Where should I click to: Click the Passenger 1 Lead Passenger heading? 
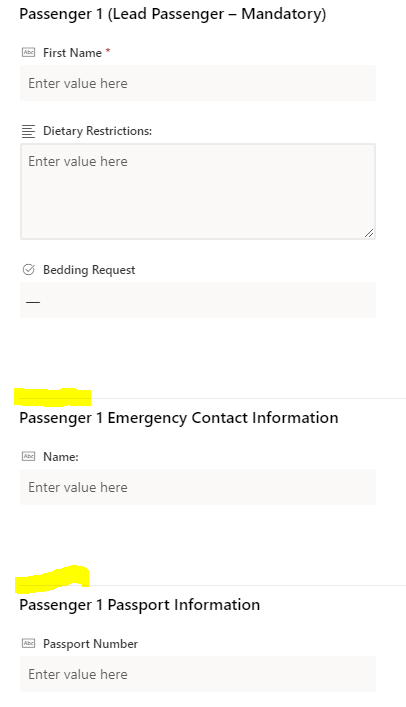pyautogui.click(x=173, y=14)
